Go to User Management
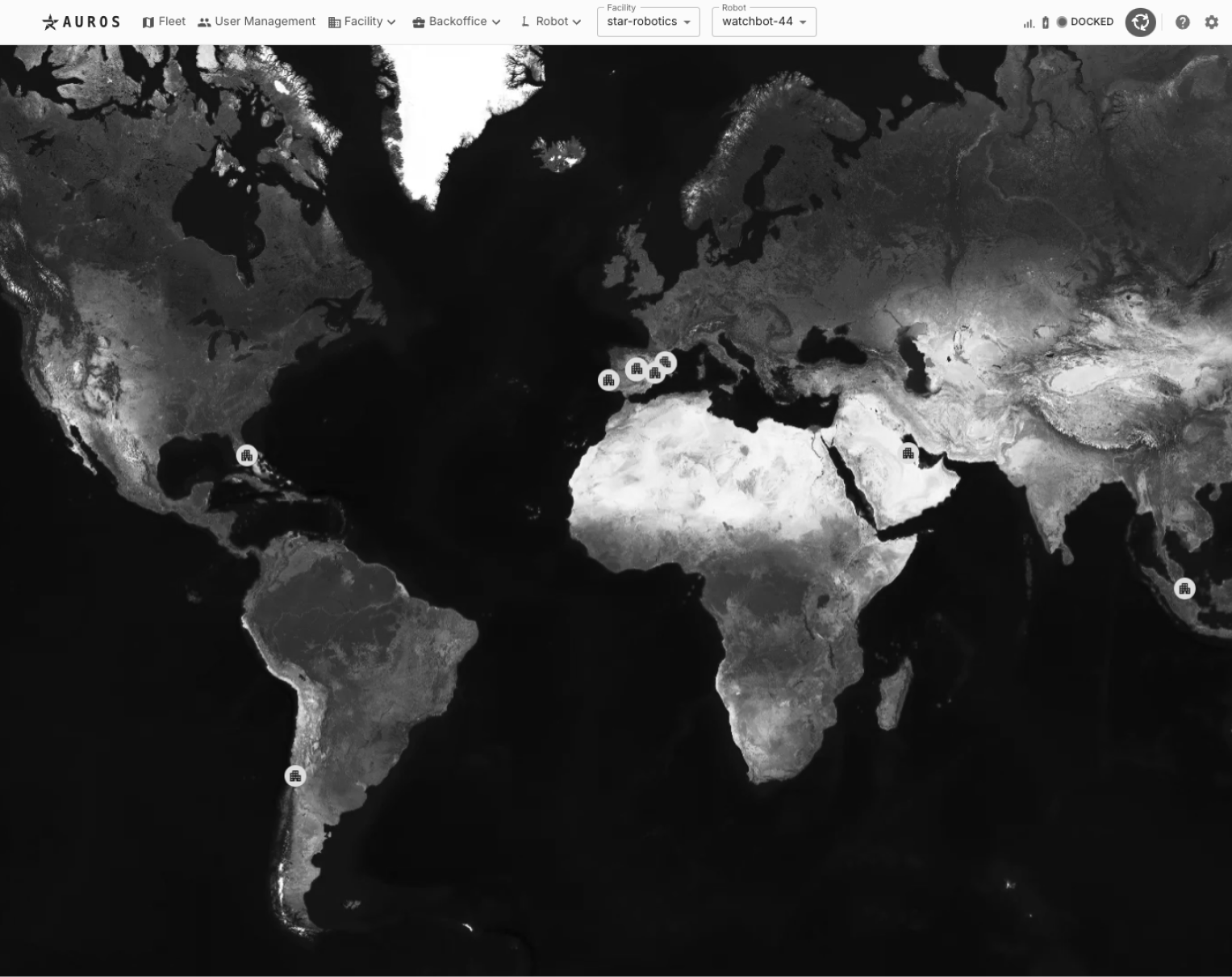The width and height of the screenshot is (1232, 977). pos(257,22)
